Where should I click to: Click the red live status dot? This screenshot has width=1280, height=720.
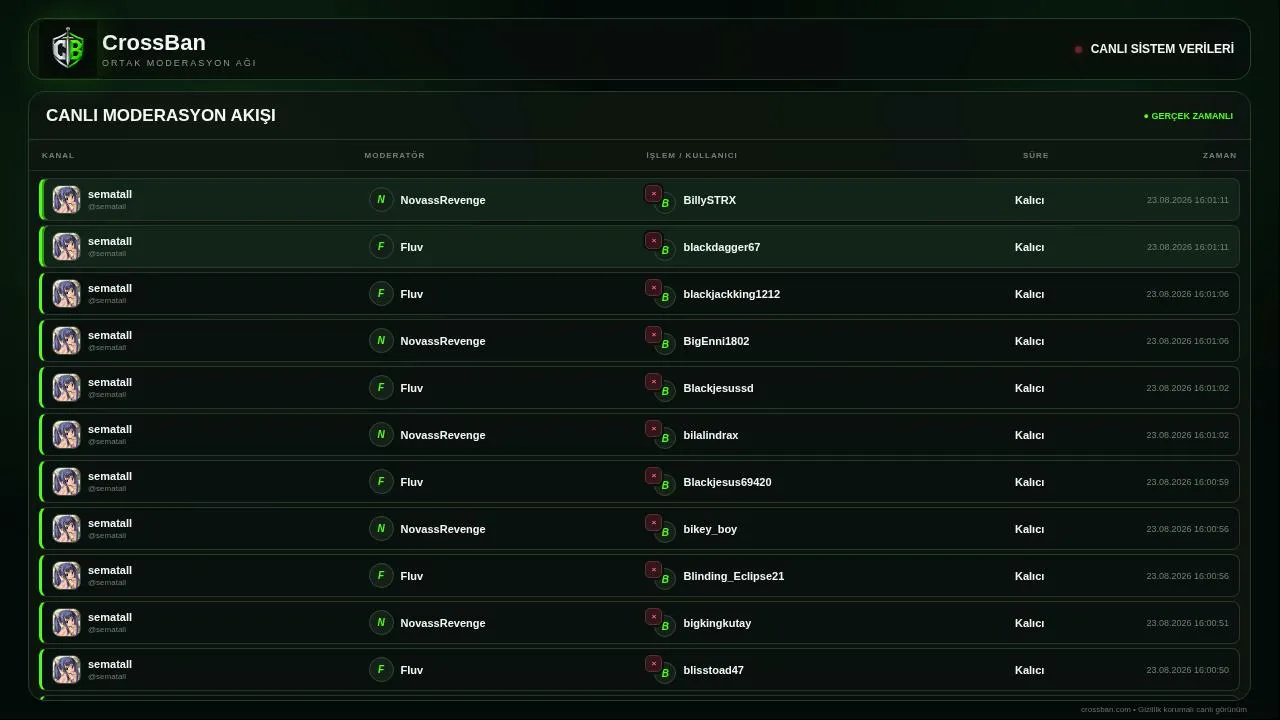click(x=1078, y=49)
